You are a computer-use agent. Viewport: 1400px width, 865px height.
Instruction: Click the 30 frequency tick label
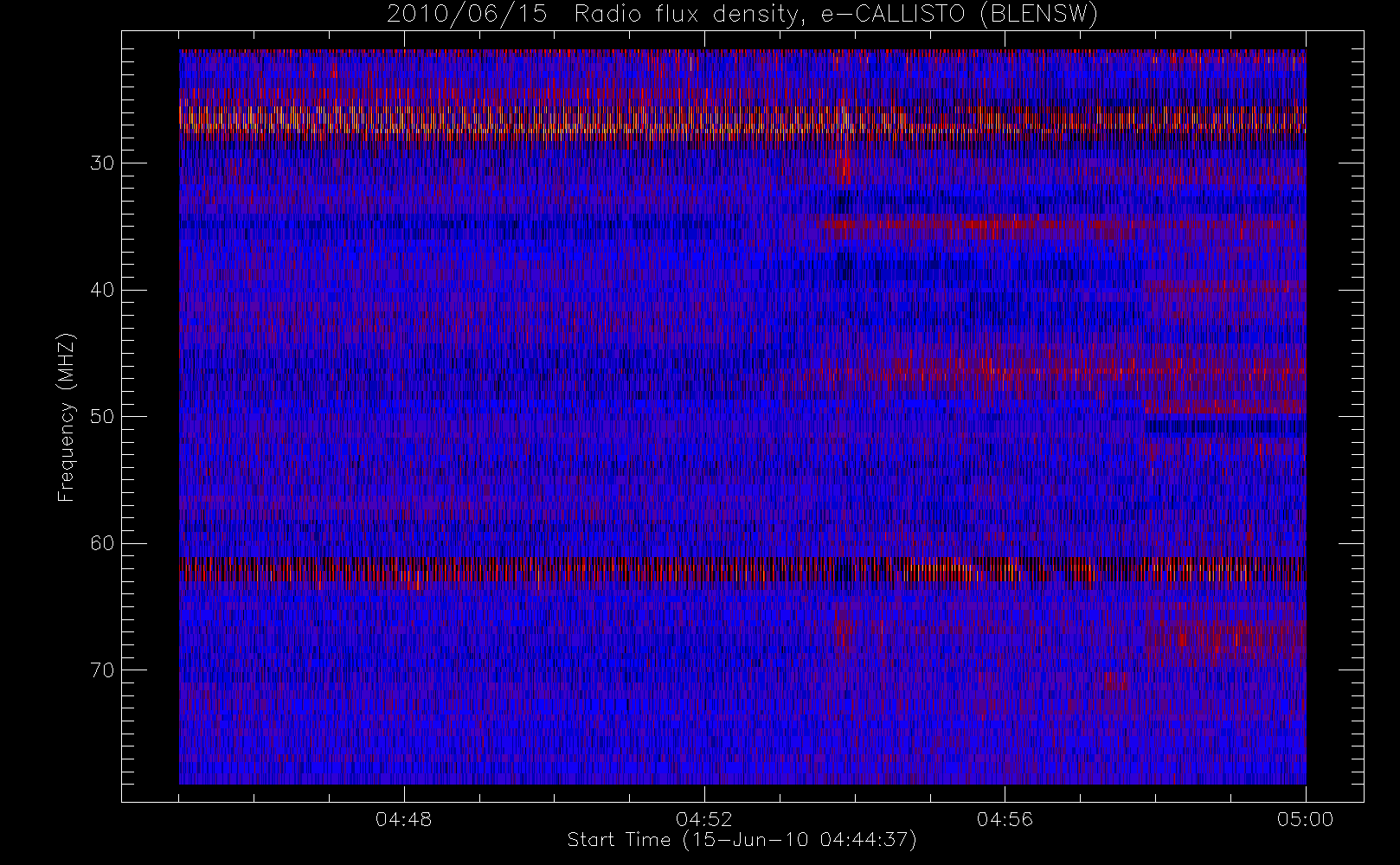pyautogui.click(x=102, y=163)
